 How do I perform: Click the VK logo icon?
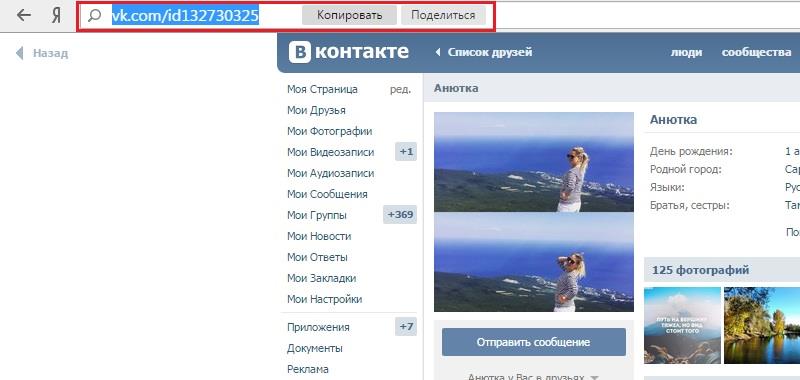tap(299, 52)
